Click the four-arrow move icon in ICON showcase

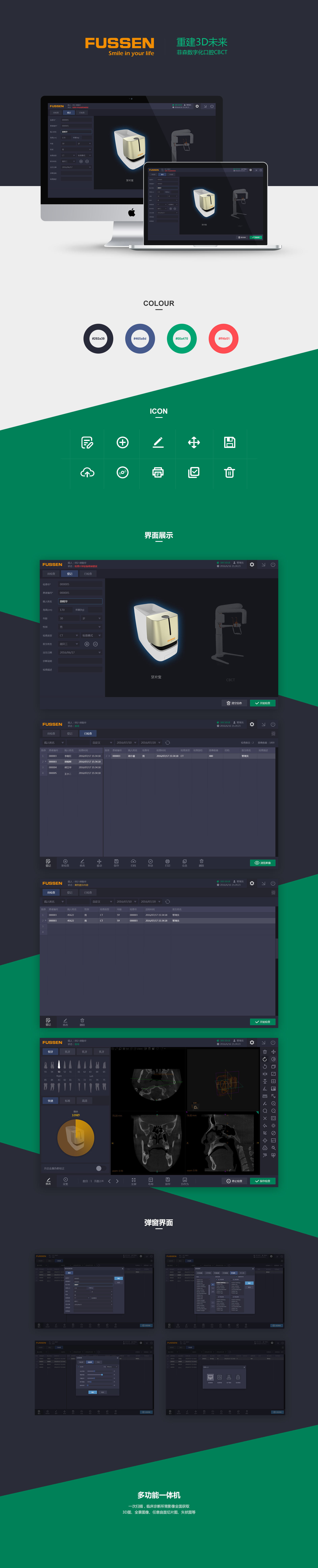click(194, 443)
